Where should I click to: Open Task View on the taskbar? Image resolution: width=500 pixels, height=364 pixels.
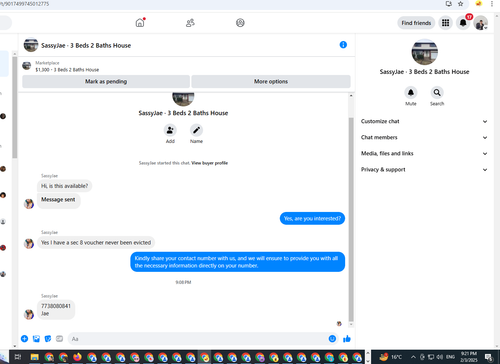18,357
